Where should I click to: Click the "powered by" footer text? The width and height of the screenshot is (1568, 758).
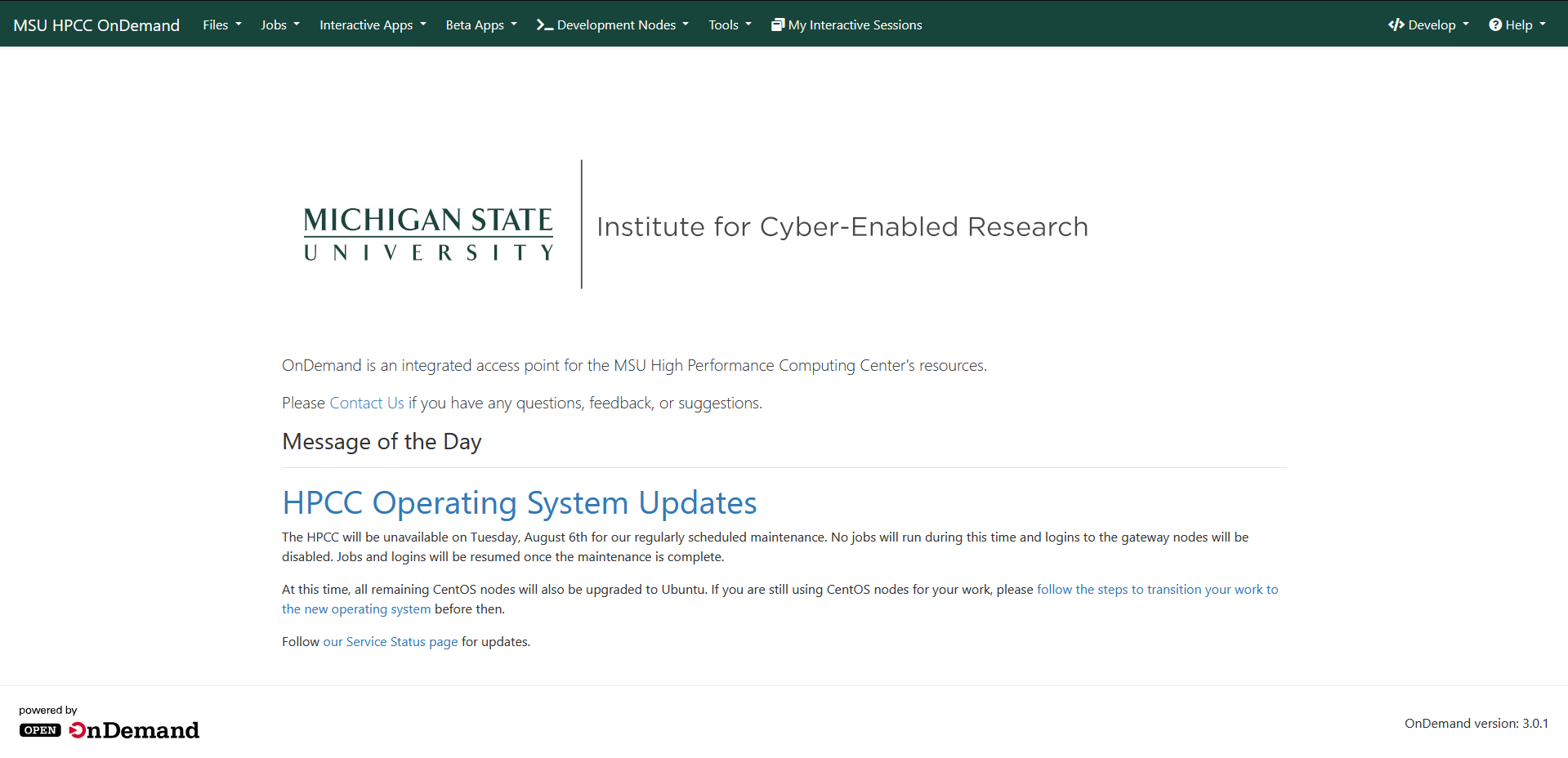tap(48, 711)
